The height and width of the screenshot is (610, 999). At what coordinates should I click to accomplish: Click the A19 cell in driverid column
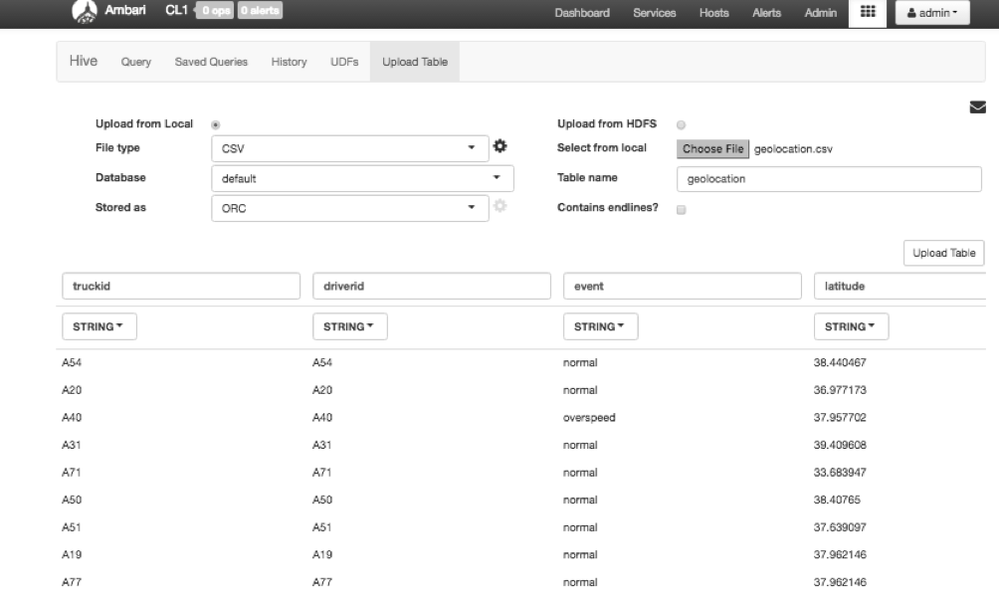pos(322,555)
